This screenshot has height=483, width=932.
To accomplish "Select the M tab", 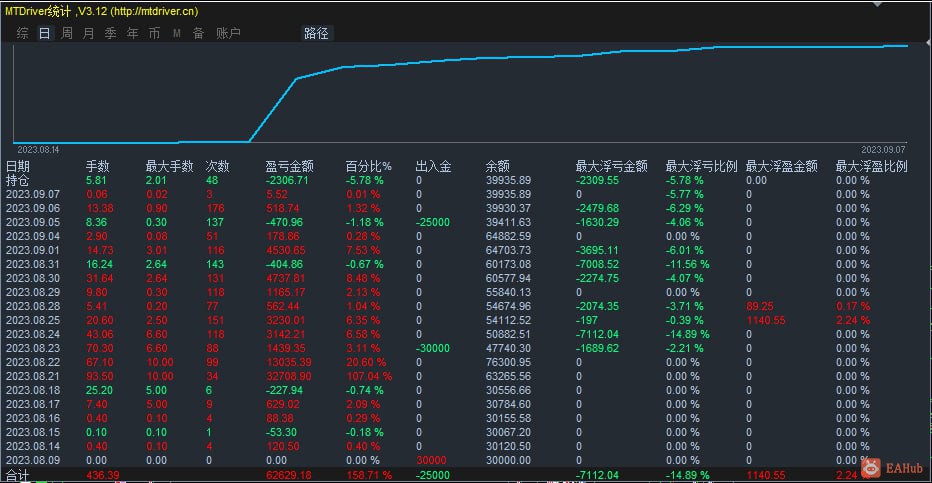I will tap(177, 33).
